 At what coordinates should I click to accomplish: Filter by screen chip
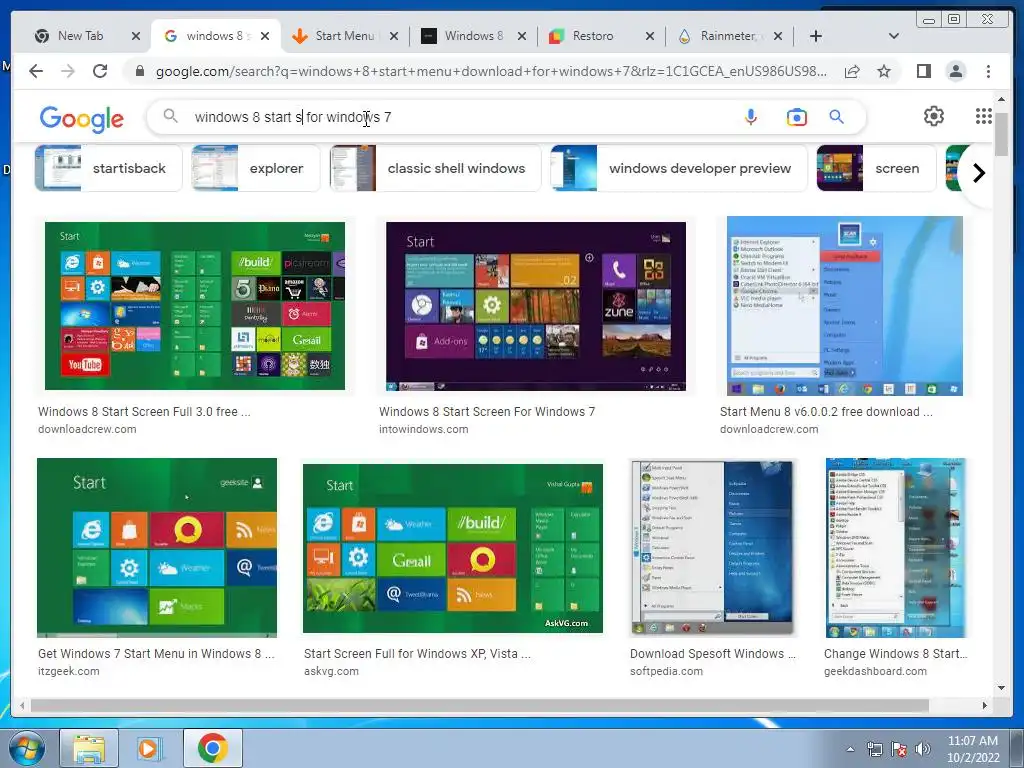(876, 168)
